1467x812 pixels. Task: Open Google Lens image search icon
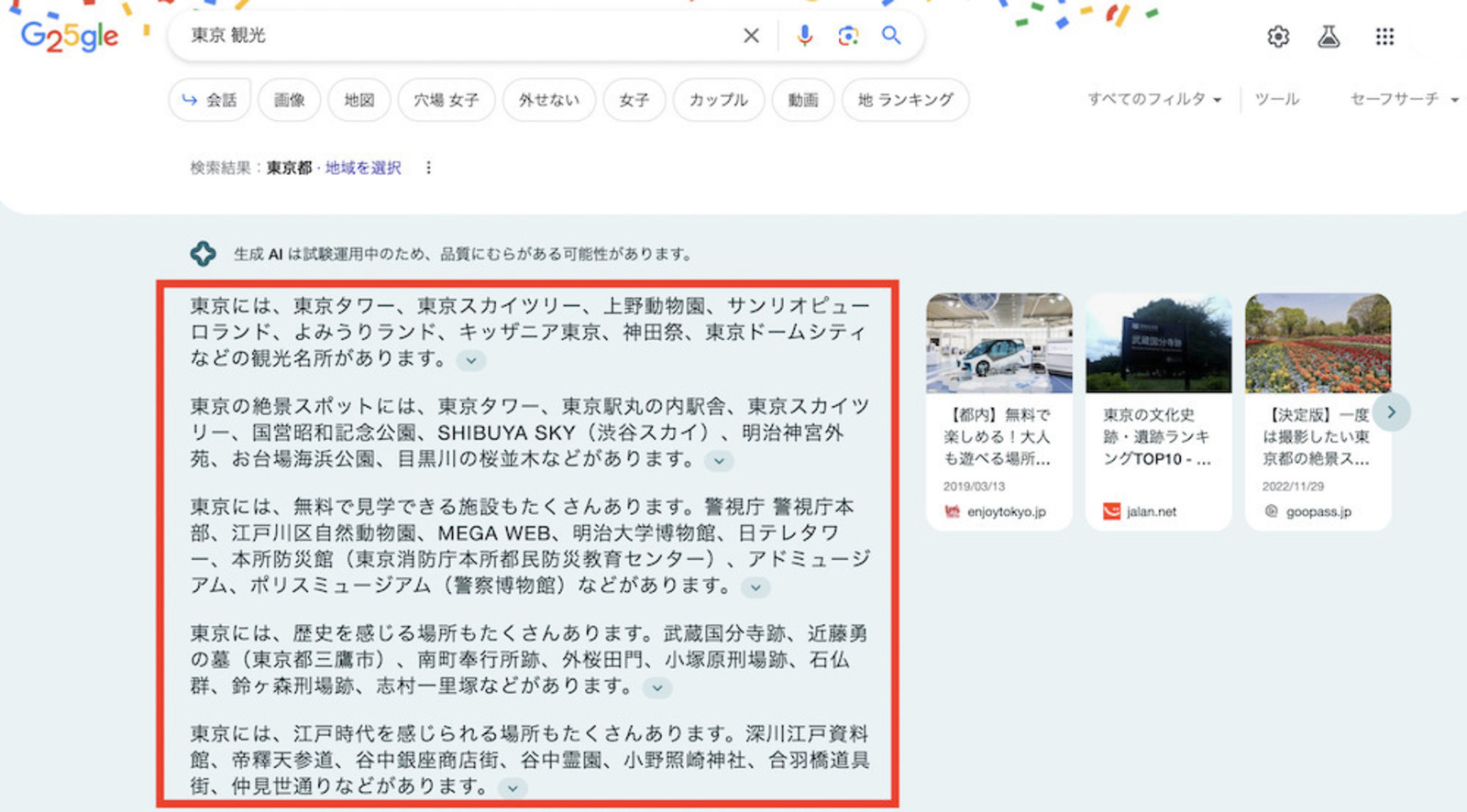coord(848,36)
